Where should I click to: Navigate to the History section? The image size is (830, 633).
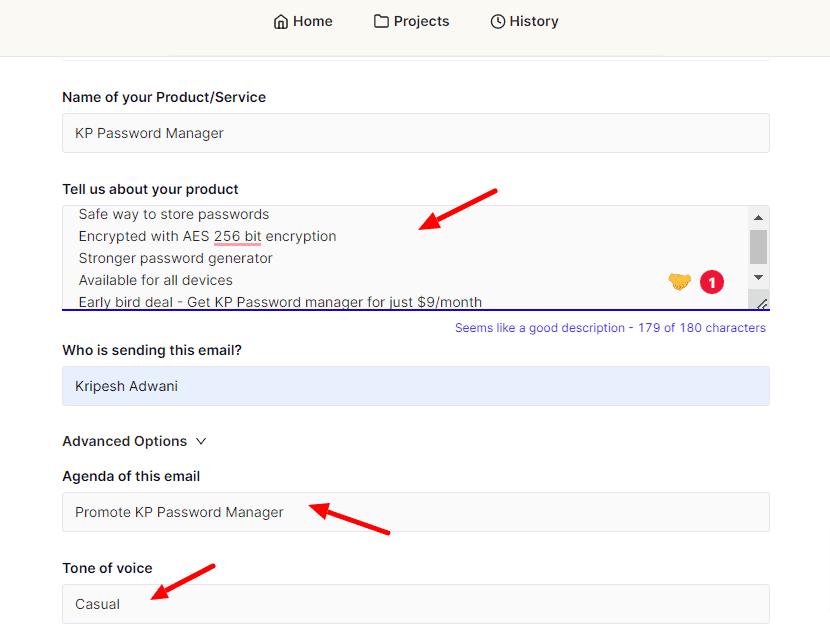[x=524, y=21]
